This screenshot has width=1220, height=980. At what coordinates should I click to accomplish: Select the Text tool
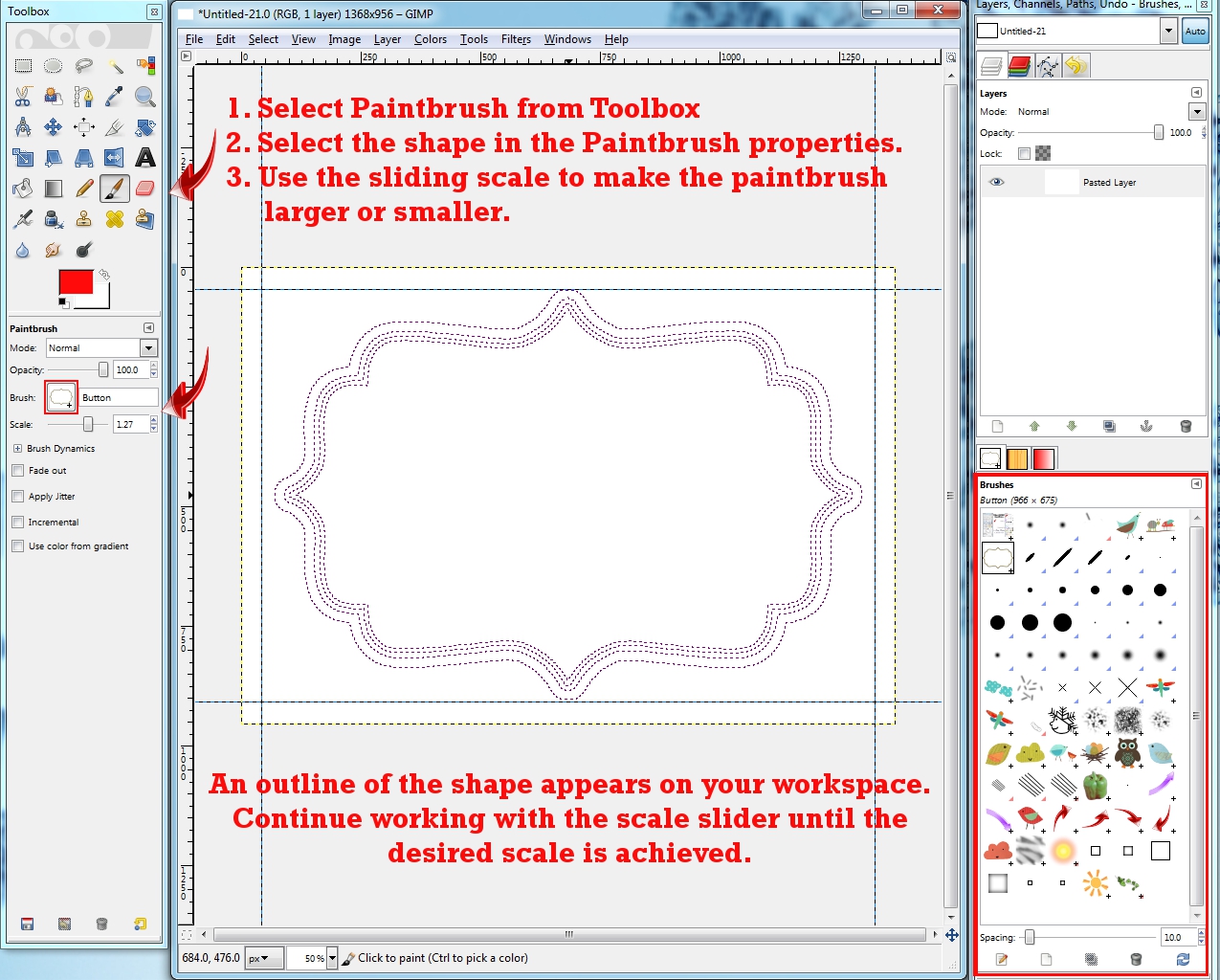[144, 157]
